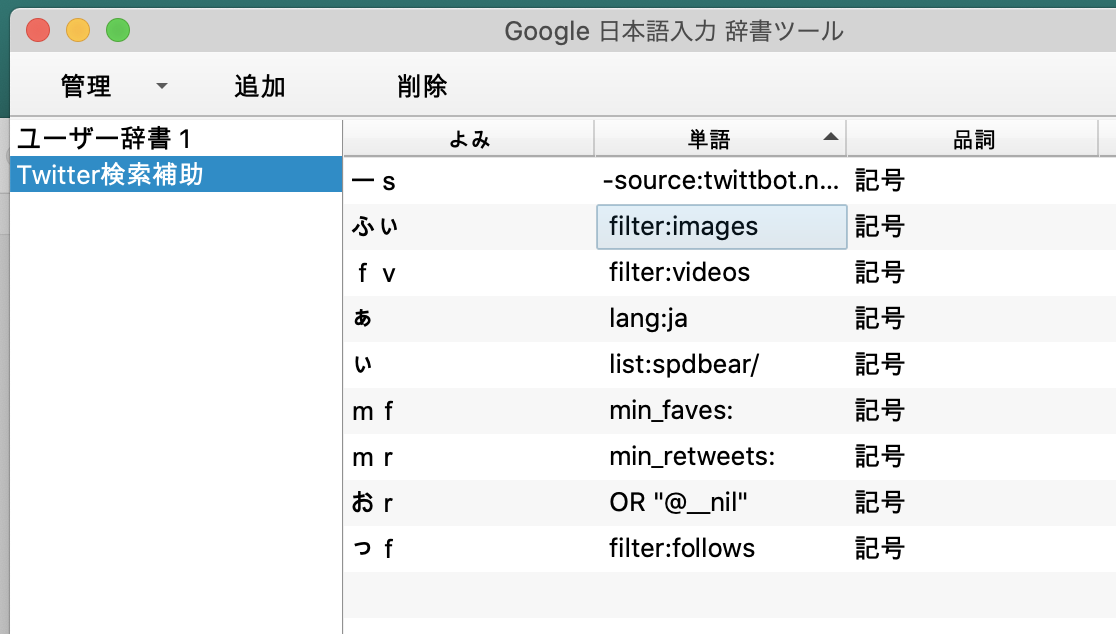The image size is (1116, 634).
Task: Sort by the 品詞 column header
Action: click(973, 139)
